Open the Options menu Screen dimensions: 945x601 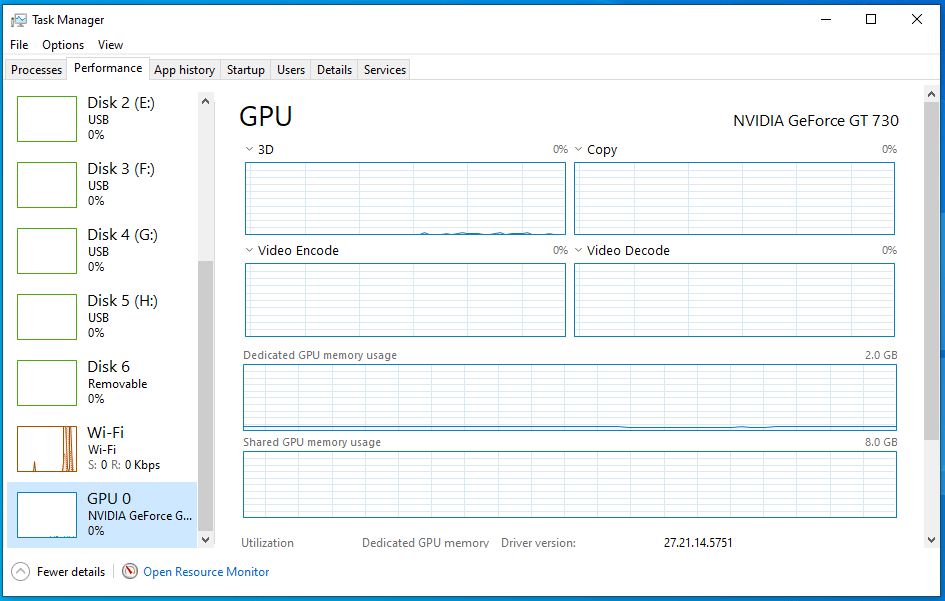point(63,45)
